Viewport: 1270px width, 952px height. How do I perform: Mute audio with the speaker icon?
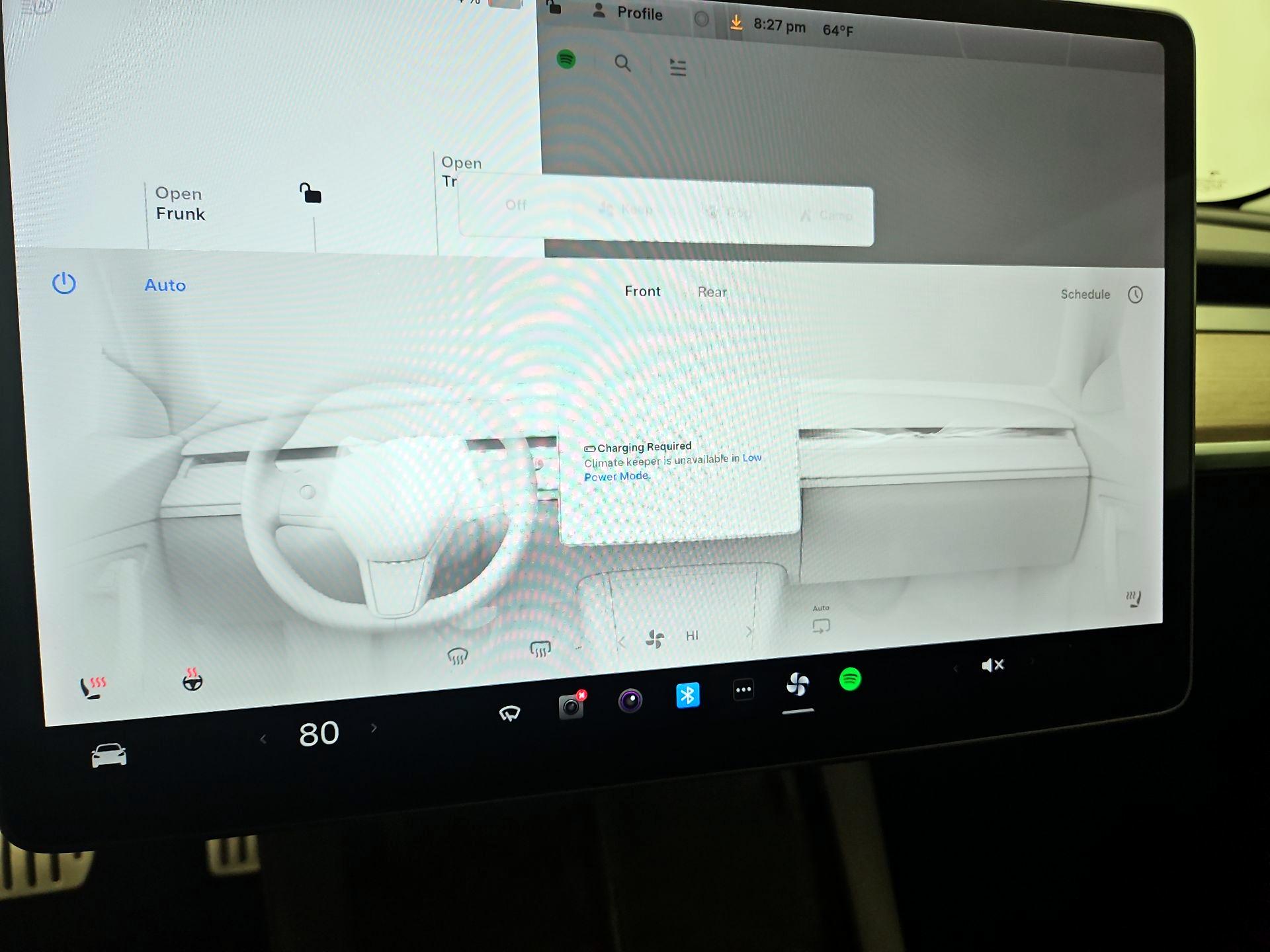992,664
